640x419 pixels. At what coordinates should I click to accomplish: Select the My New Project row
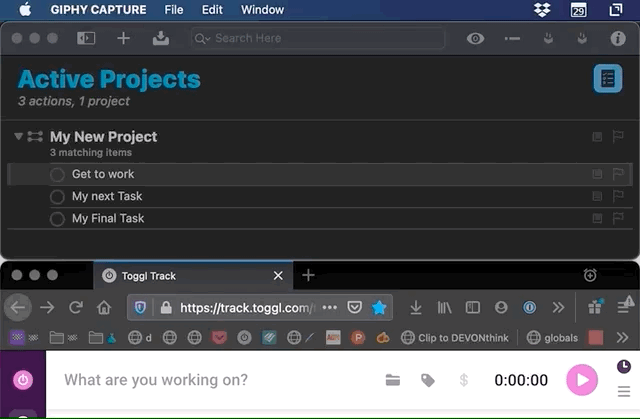(320, 143)
